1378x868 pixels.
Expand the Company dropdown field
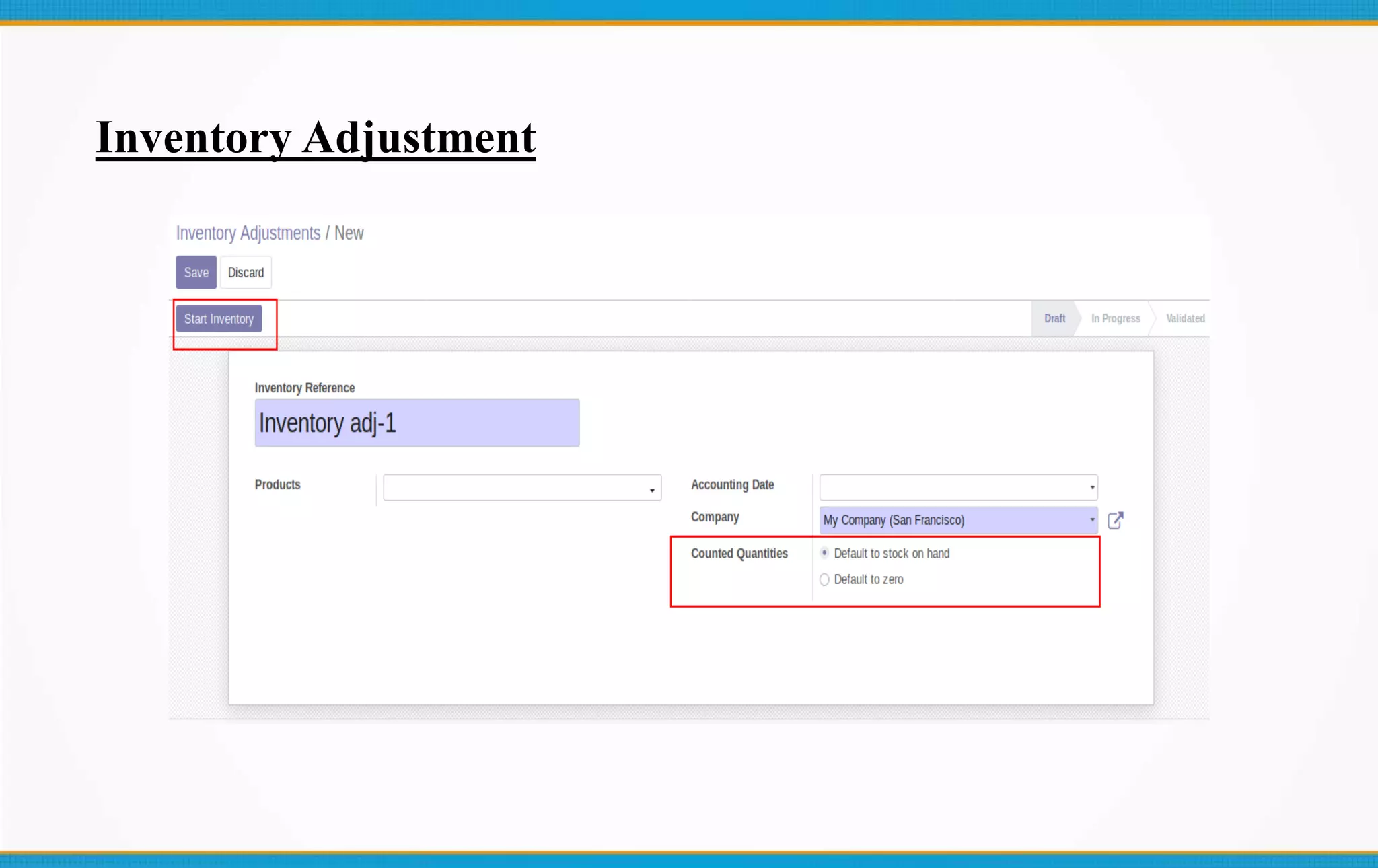click(x=958, y=520)
